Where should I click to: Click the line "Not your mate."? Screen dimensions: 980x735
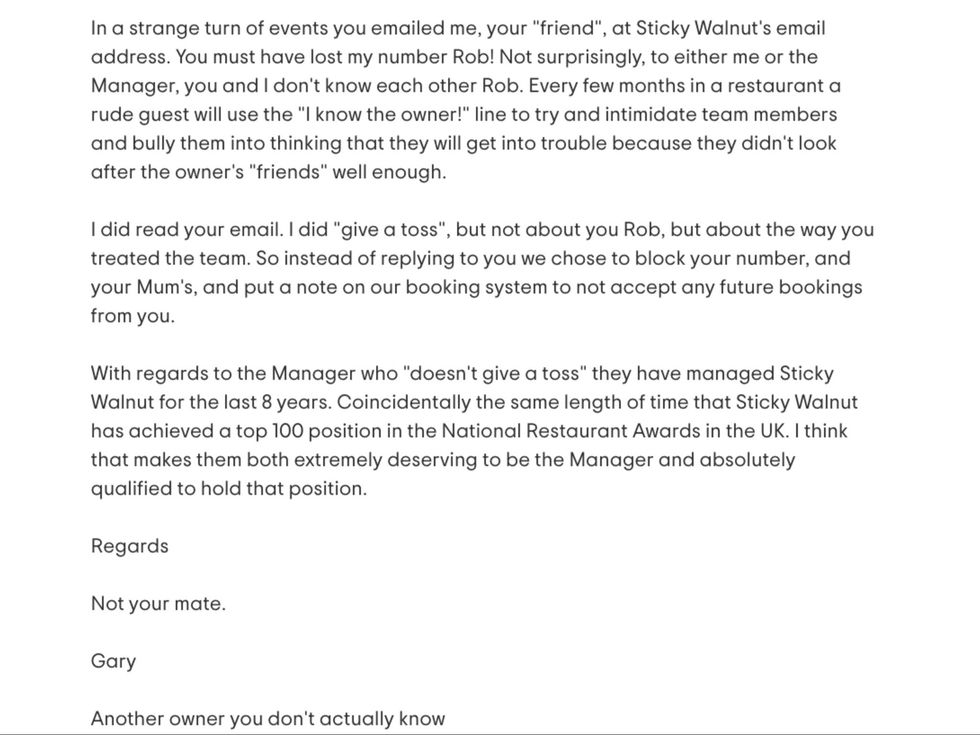point(158,604)
